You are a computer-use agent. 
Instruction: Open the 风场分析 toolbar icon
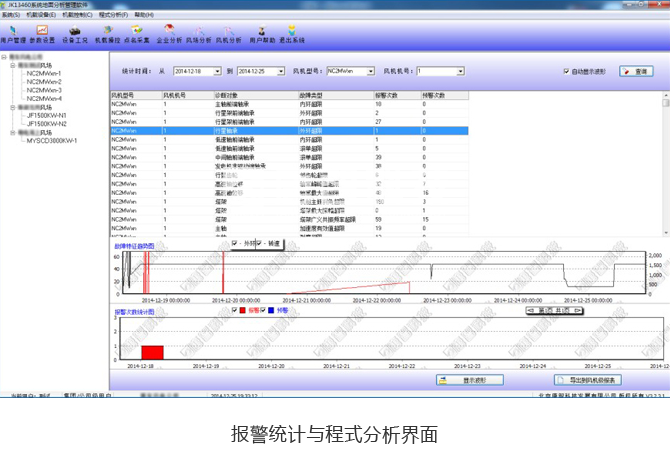click(x=200, y=34)
